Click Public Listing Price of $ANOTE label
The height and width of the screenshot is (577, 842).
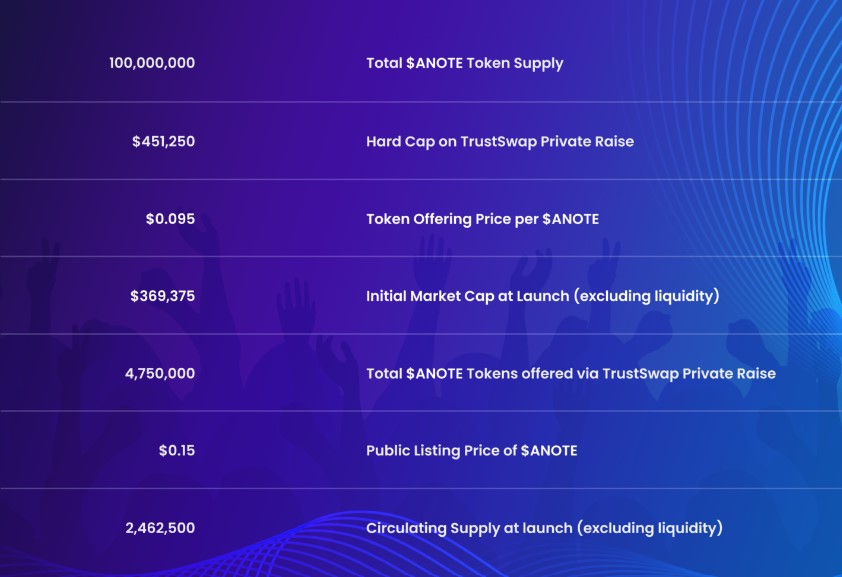(x=471, y=450)
